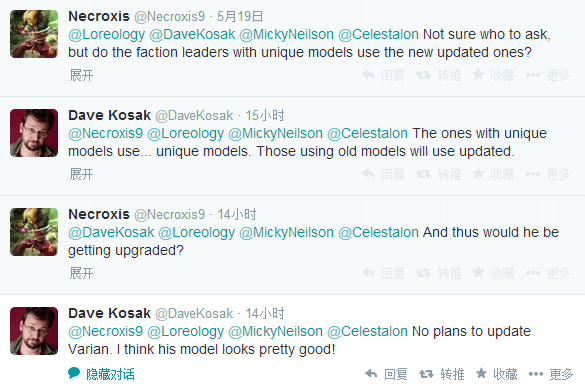This screenshot has height=389, width=585.
Task: Expand Necroxis's 14小时 tweet via 展开
Action: tap(81, 273)
